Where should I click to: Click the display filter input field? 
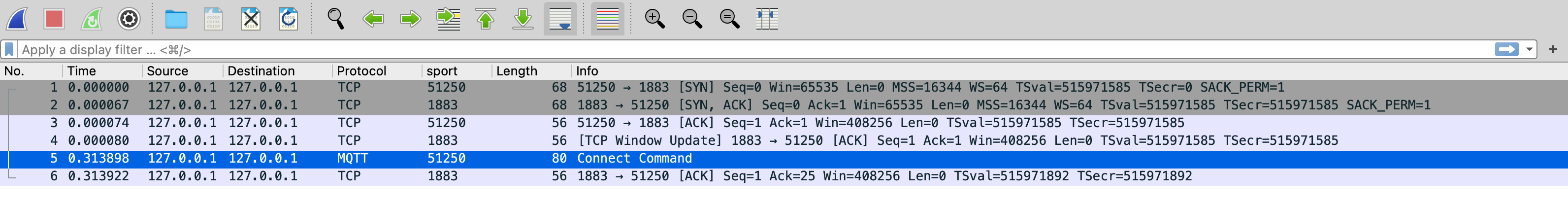[x=730, y=49]
